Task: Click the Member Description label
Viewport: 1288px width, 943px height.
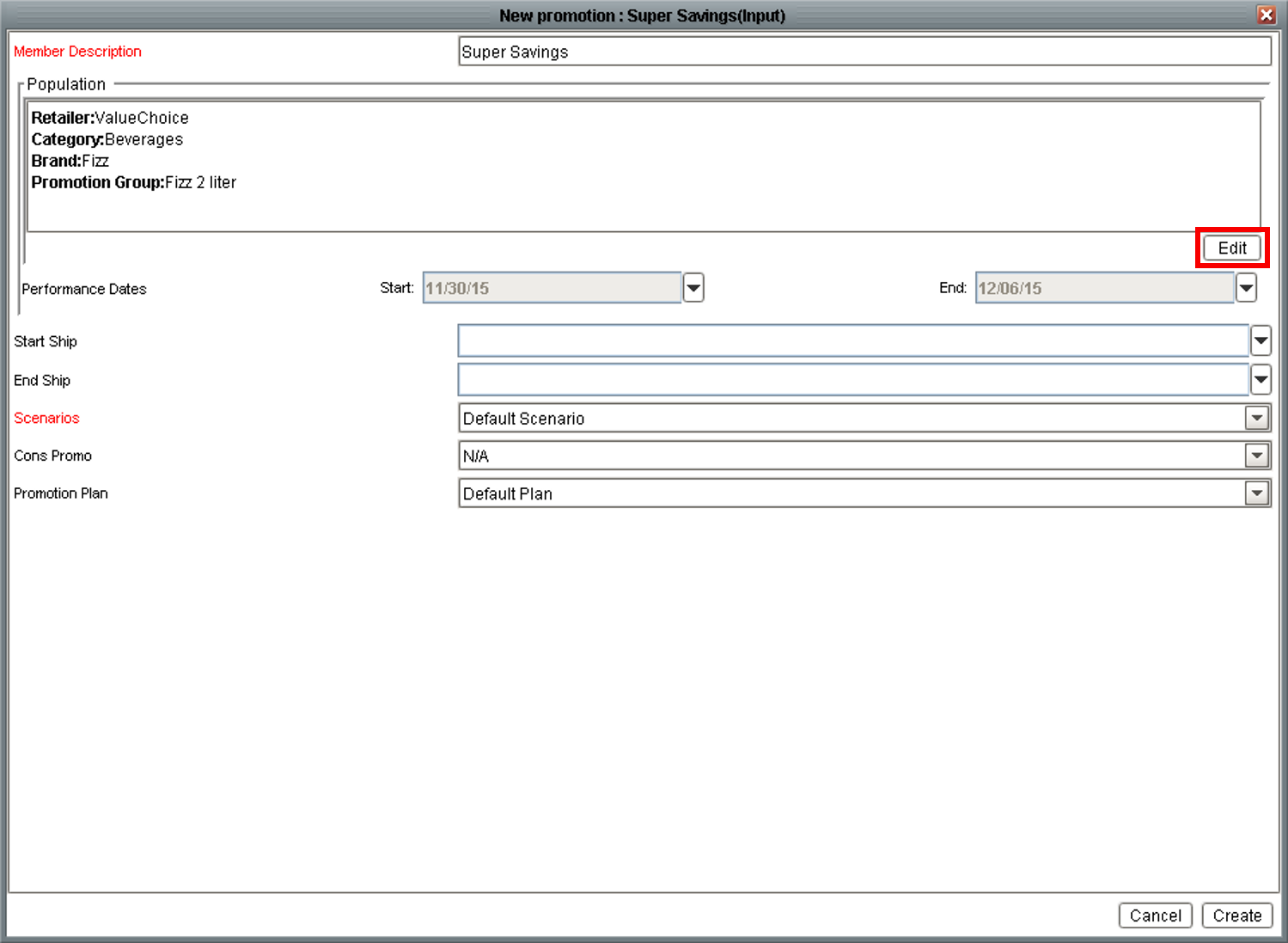Action: coord(77,52)
